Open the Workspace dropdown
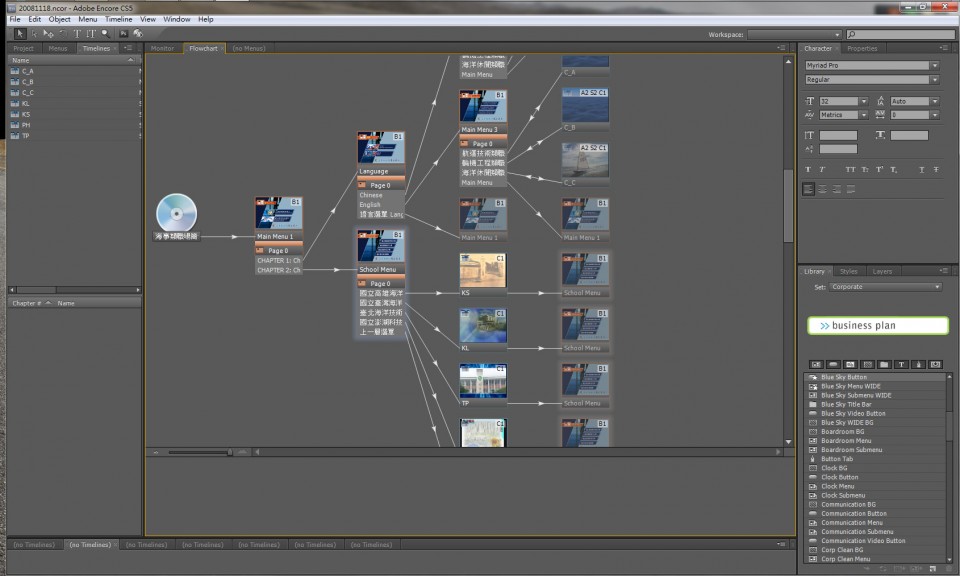This screenshot has width=960, height=576. tap(793, 34)
